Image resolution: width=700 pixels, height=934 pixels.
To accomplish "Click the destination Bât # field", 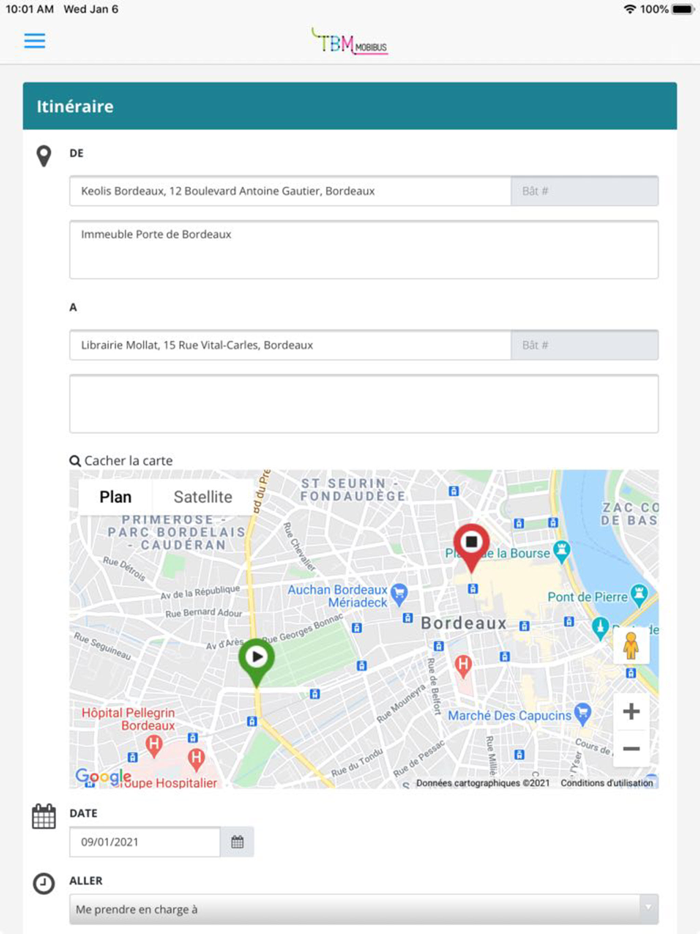I will pyautogui.click(x=584, y=345).
